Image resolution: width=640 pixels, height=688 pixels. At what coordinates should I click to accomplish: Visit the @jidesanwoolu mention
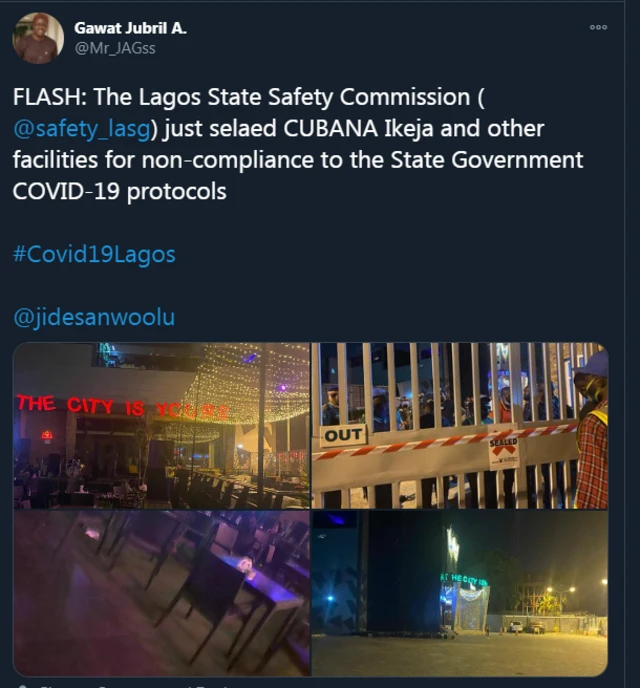[x=94, y=317]
